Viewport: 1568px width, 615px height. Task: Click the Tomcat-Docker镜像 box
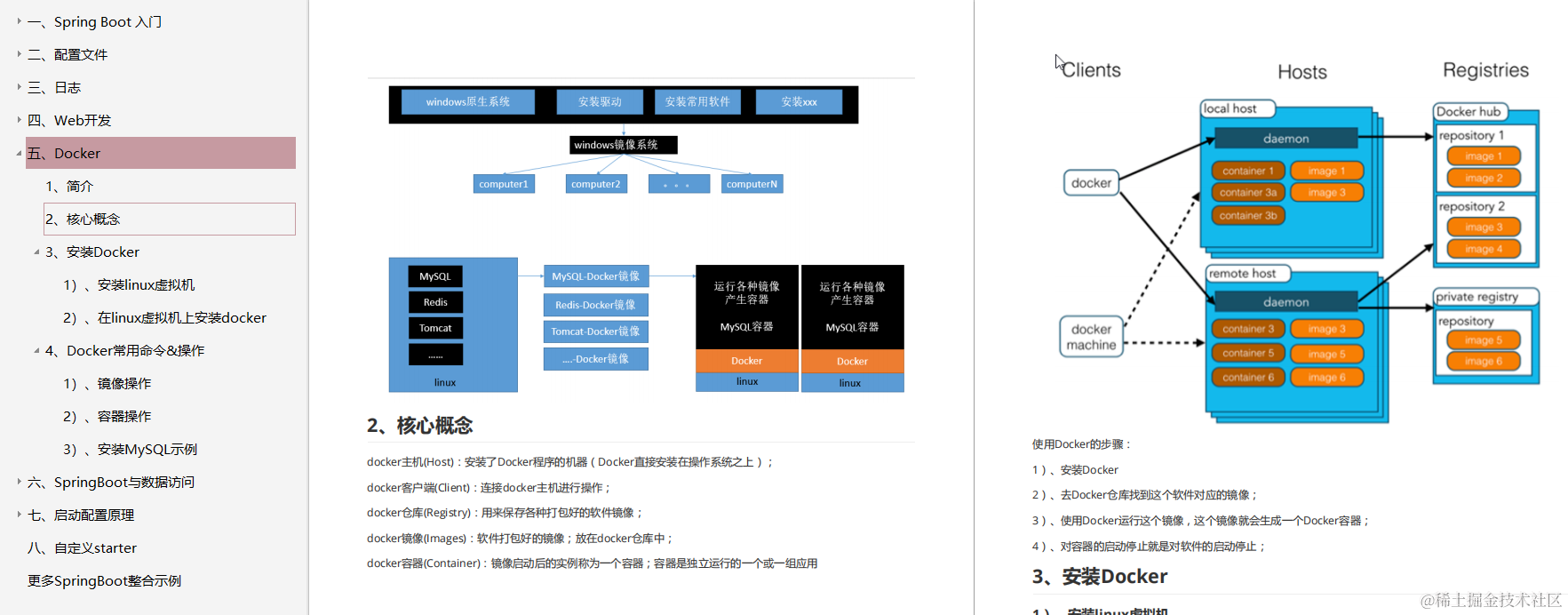click(x=596, y=331)
